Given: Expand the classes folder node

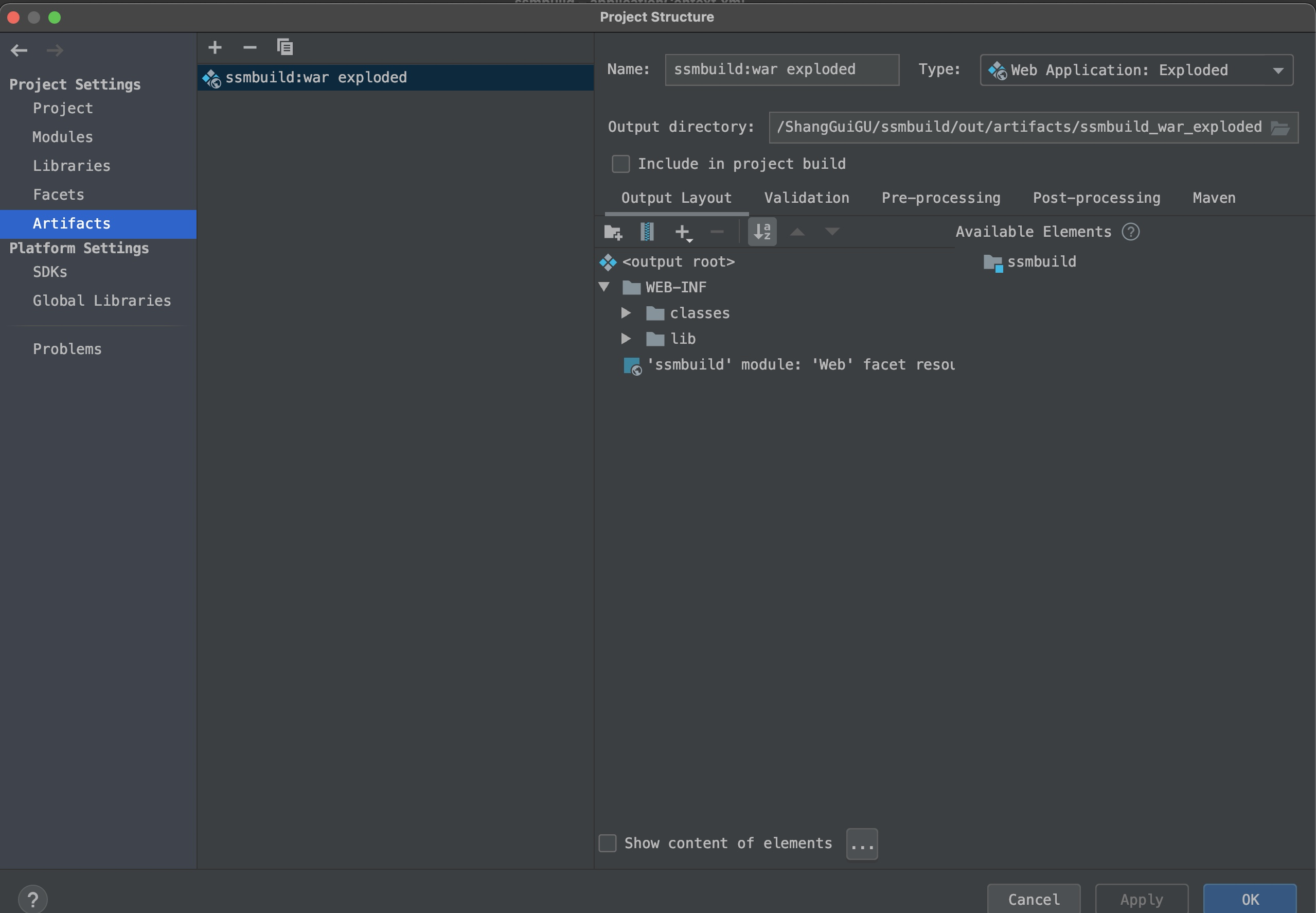Looking at the screenshot, I should 626,313.
